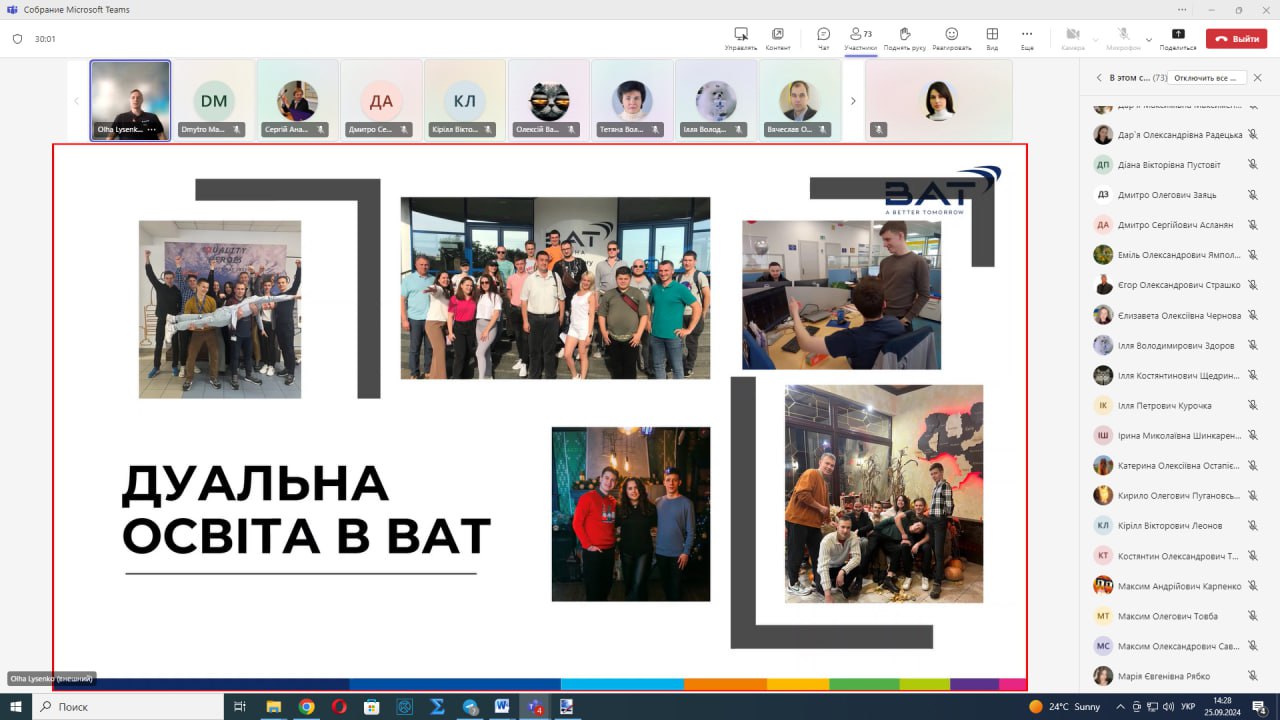This screenshot has width=1280, height=720.
Task: Select participant Ілля Петрович Курочка
Action: click(x=1164, y=405)
